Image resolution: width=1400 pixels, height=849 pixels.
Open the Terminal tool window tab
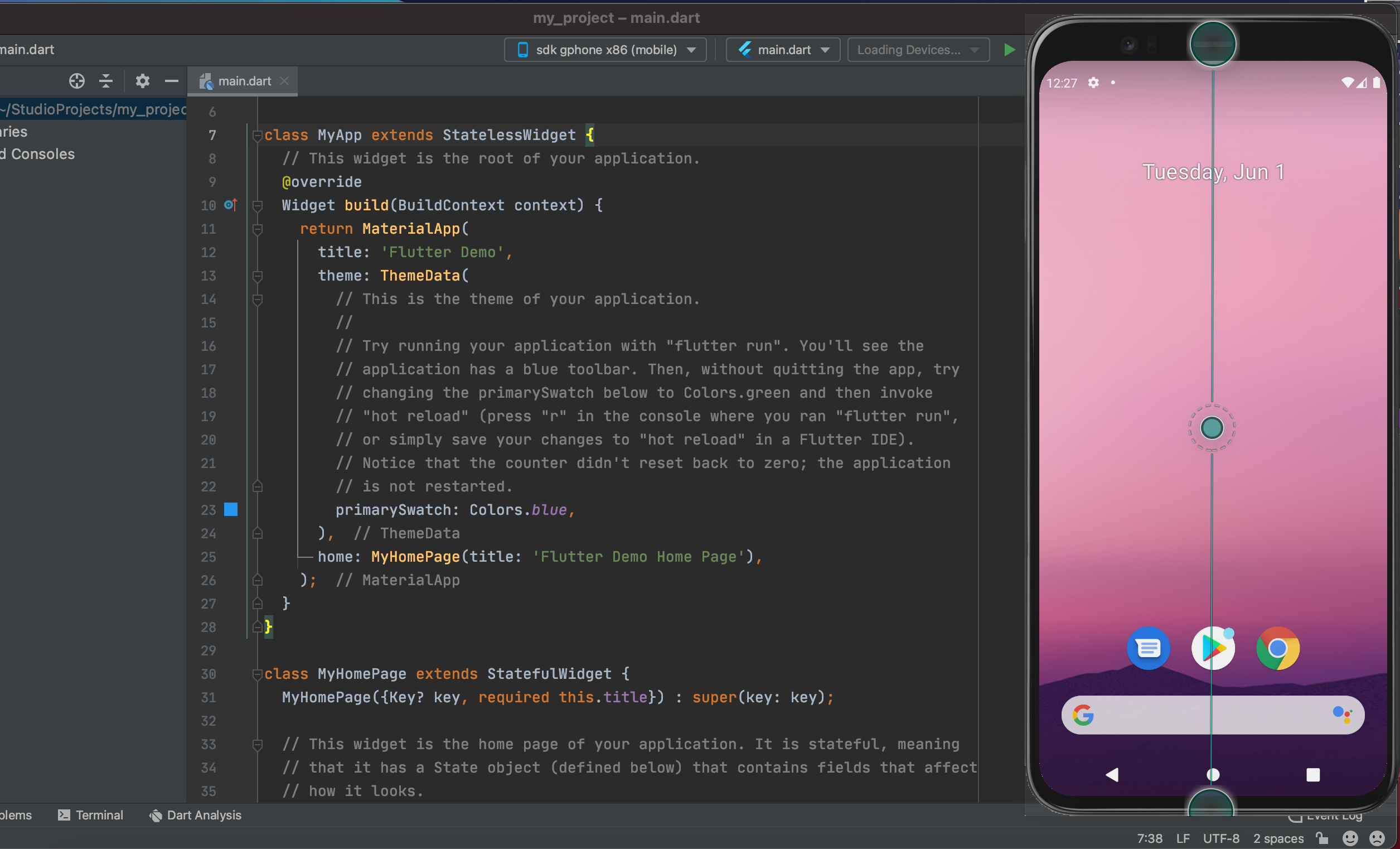tap(91, 815)
